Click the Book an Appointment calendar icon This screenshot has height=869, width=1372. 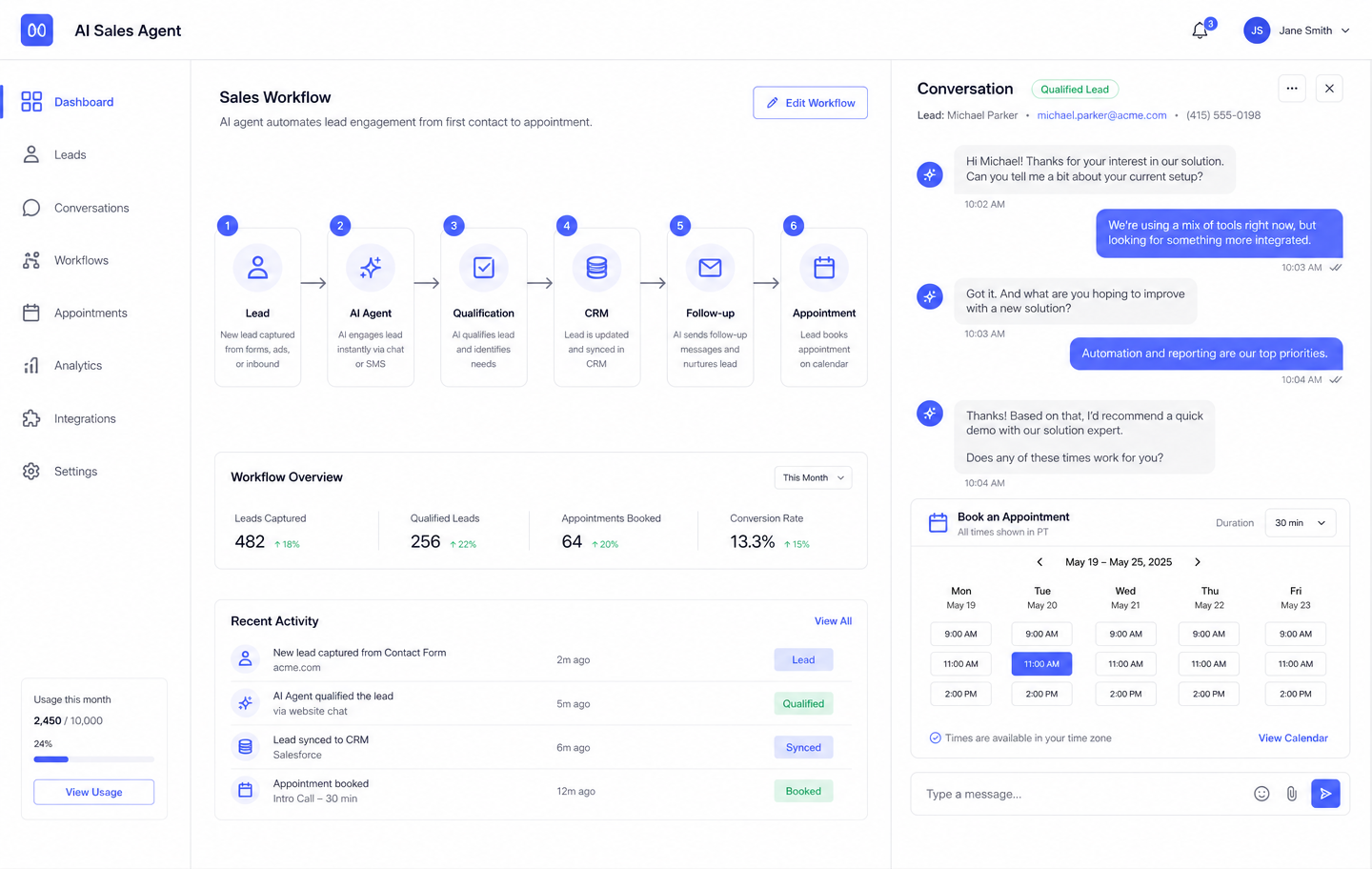pos(938,523)
